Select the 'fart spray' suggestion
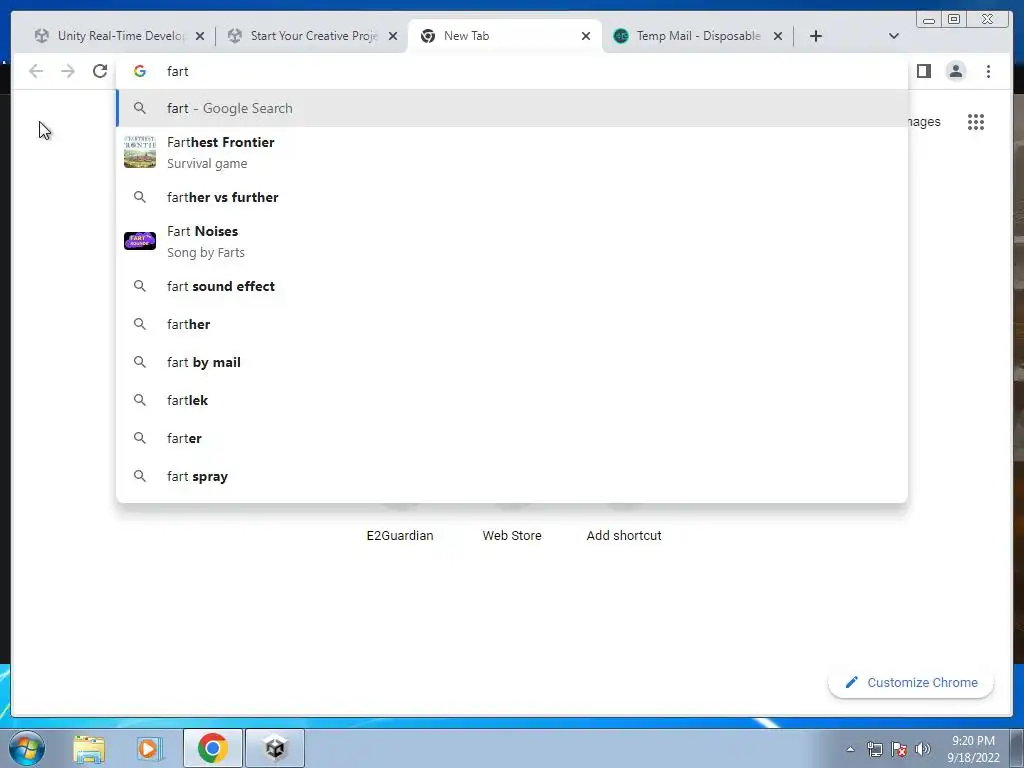1024x768 pixels. pos(512,476)
